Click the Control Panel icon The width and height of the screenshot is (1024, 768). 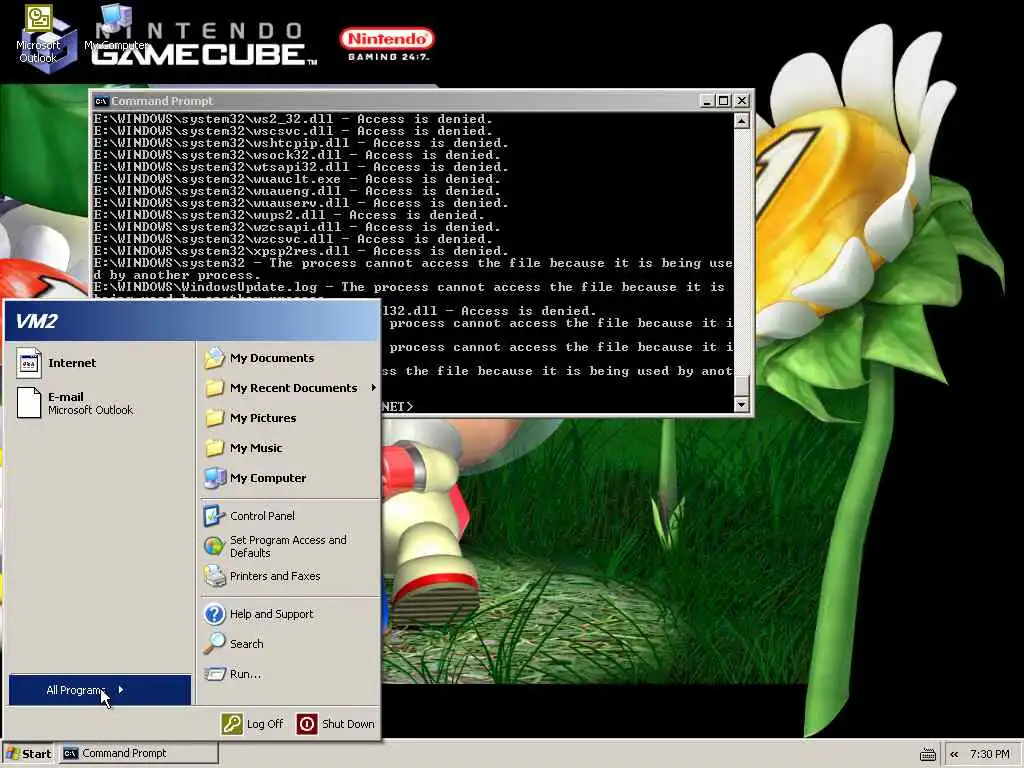click(214, 516)
